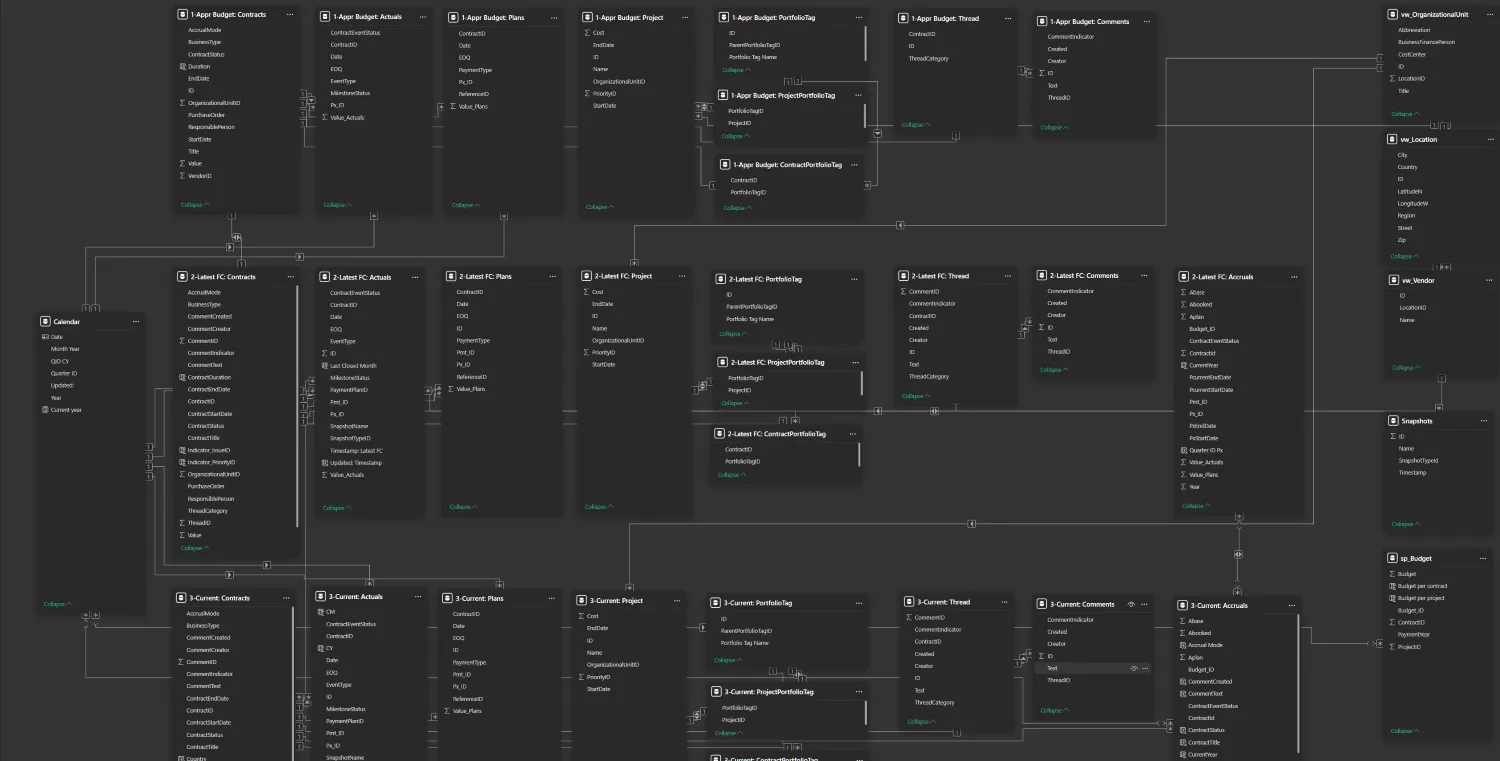
Task: Click the 1-Appr Budget: Contracts table icon
Action: [182, 15]
